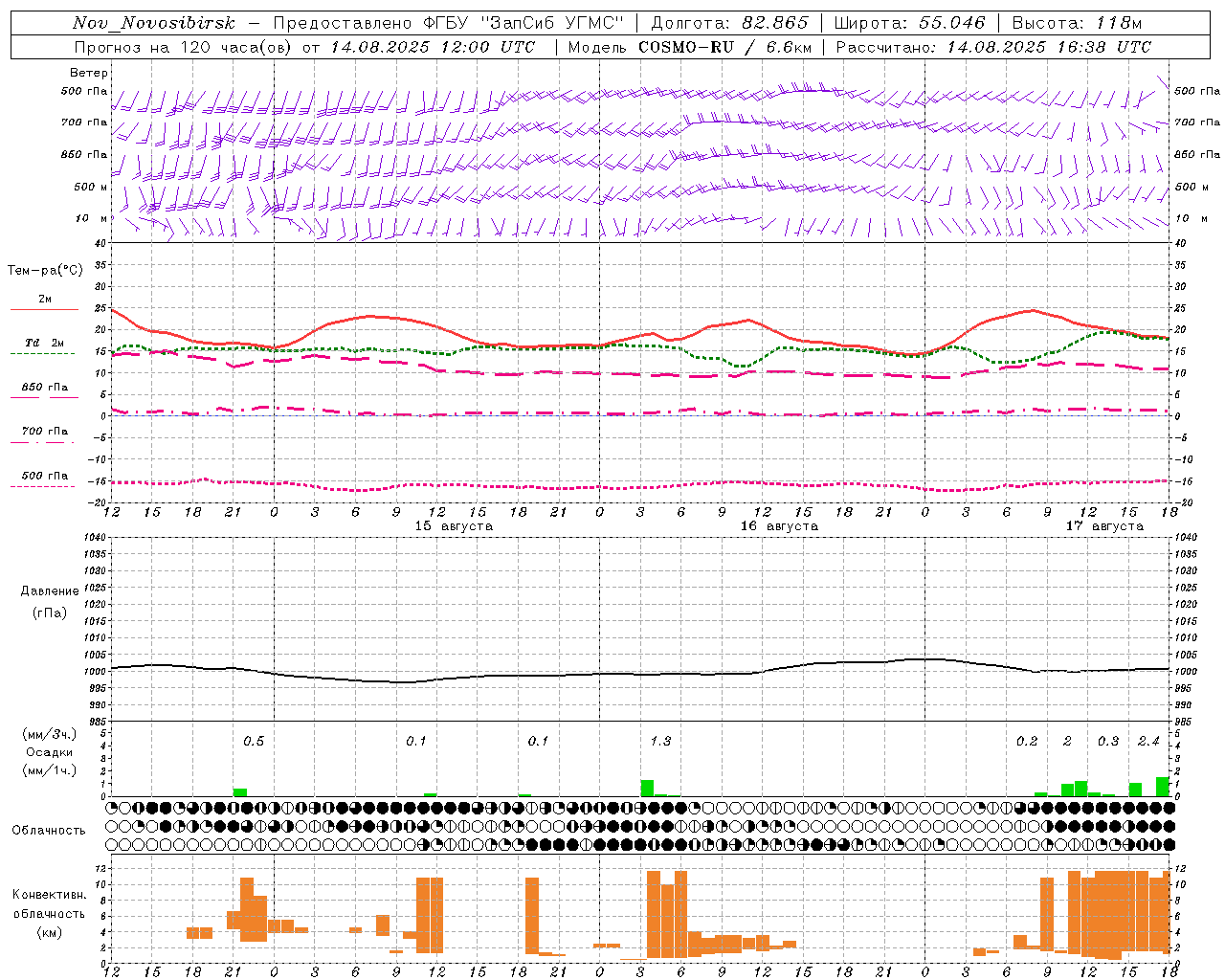The width and height of the screenshot is (1225, 980).
Task: Click the Конвективн. облачность panel label
Action: pos(49,904)
